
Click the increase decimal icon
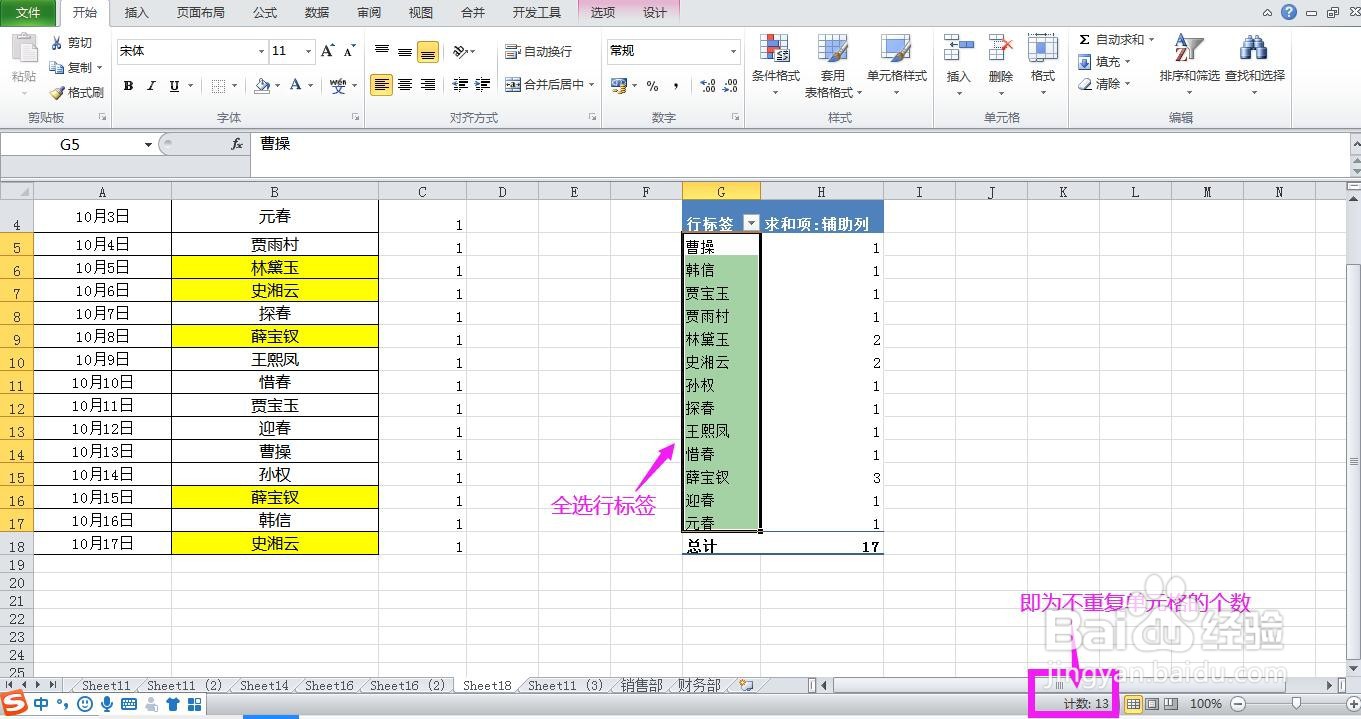pos(707,86)
